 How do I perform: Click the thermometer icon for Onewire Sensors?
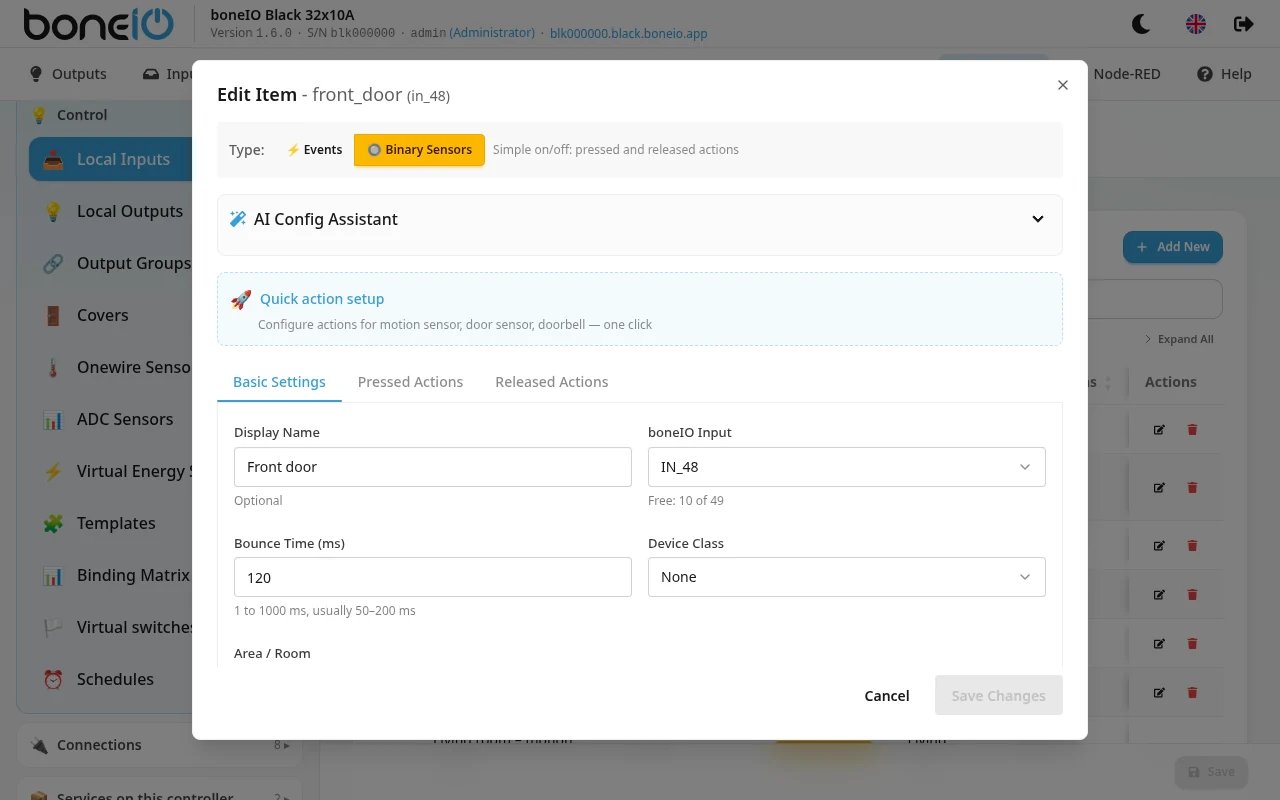click(x=53, y=367)
